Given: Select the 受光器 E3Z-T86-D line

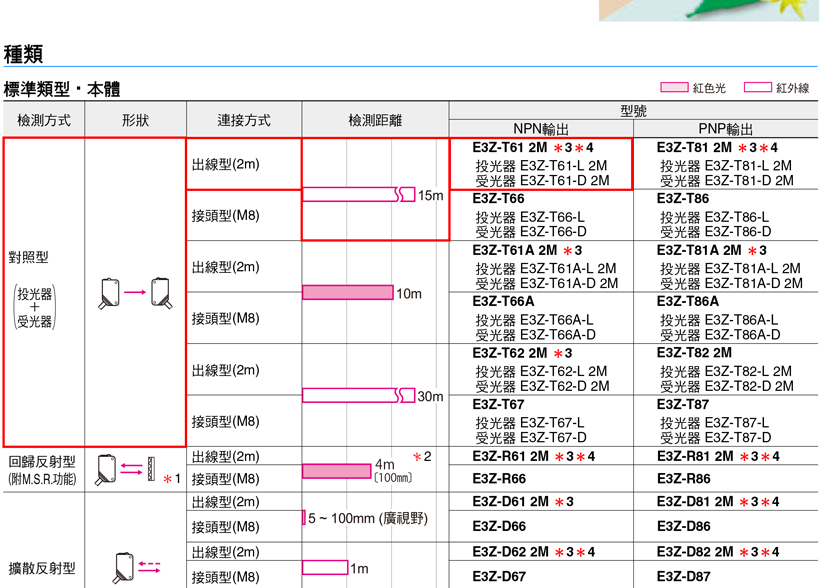Looking at the screenshot, I should point(715,231).
